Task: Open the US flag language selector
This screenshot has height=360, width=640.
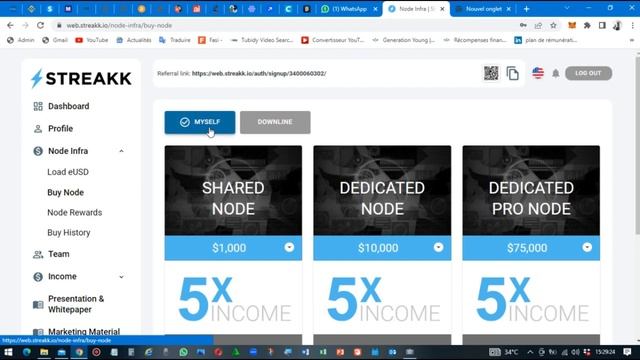Action: 538,73
